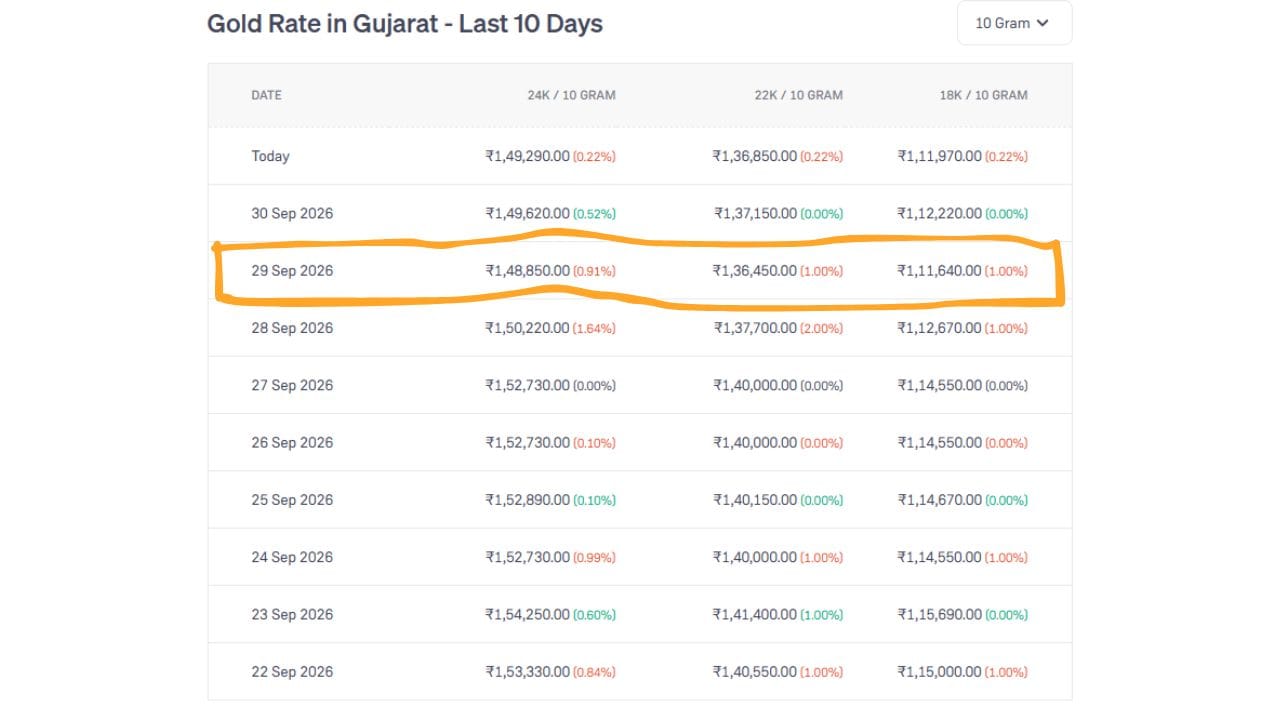Viewport: 1280px width, 720px height.
Task: Click the ₹1,50,220.00 price on 28 Sep
Action: [527, 328]
